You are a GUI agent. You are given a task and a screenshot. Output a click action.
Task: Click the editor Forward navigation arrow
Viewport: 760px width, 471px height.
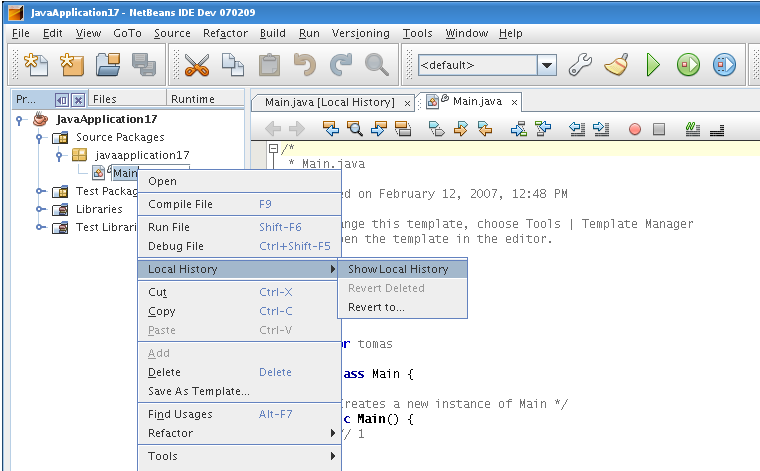[x=297, y=129]
